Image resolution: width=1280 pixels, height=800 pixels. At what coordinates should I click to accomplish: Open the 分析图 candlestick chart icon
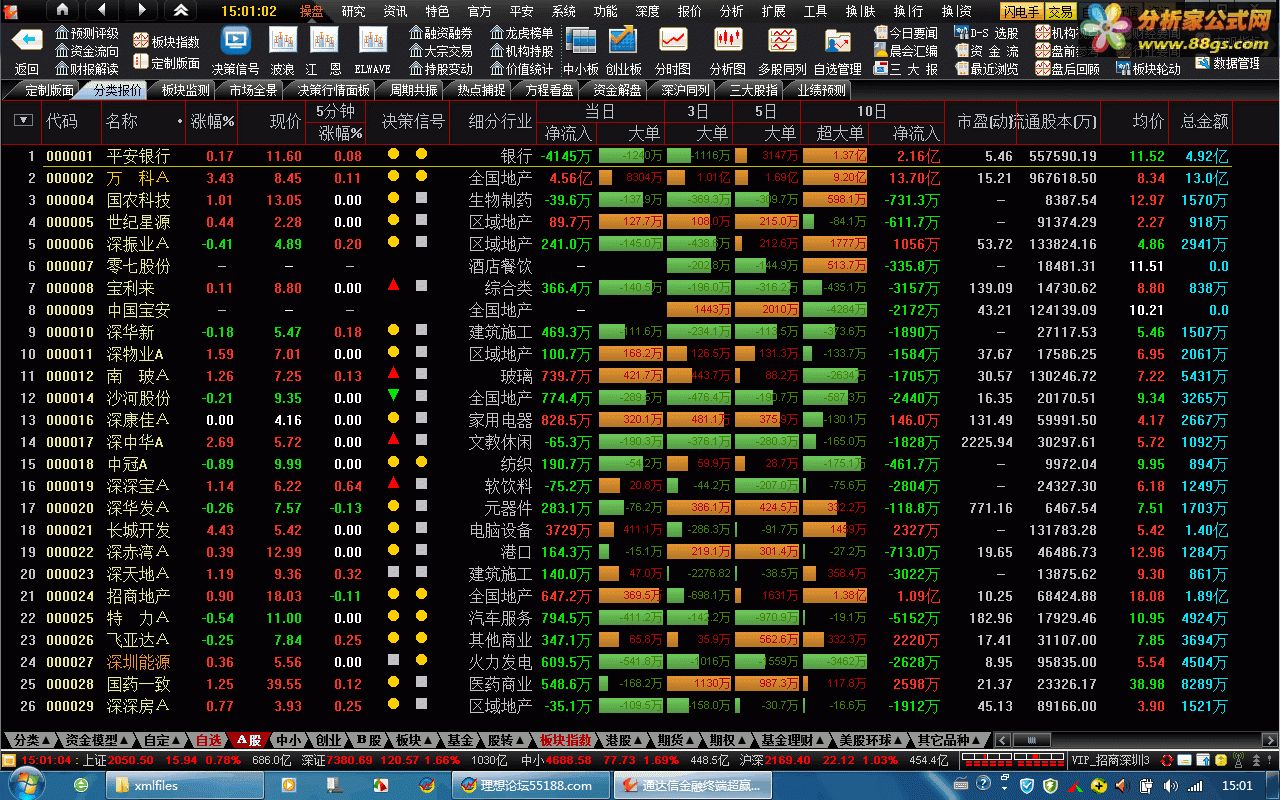728,40
